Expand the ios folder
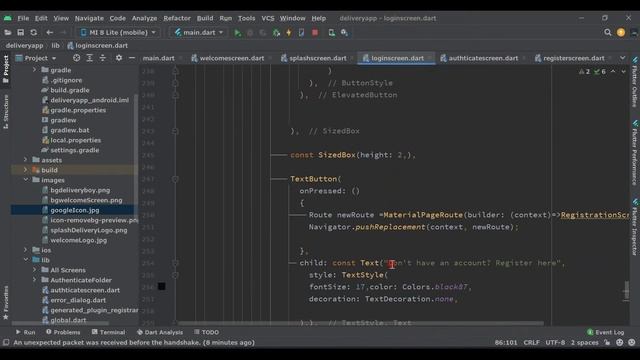 point(25,250)
